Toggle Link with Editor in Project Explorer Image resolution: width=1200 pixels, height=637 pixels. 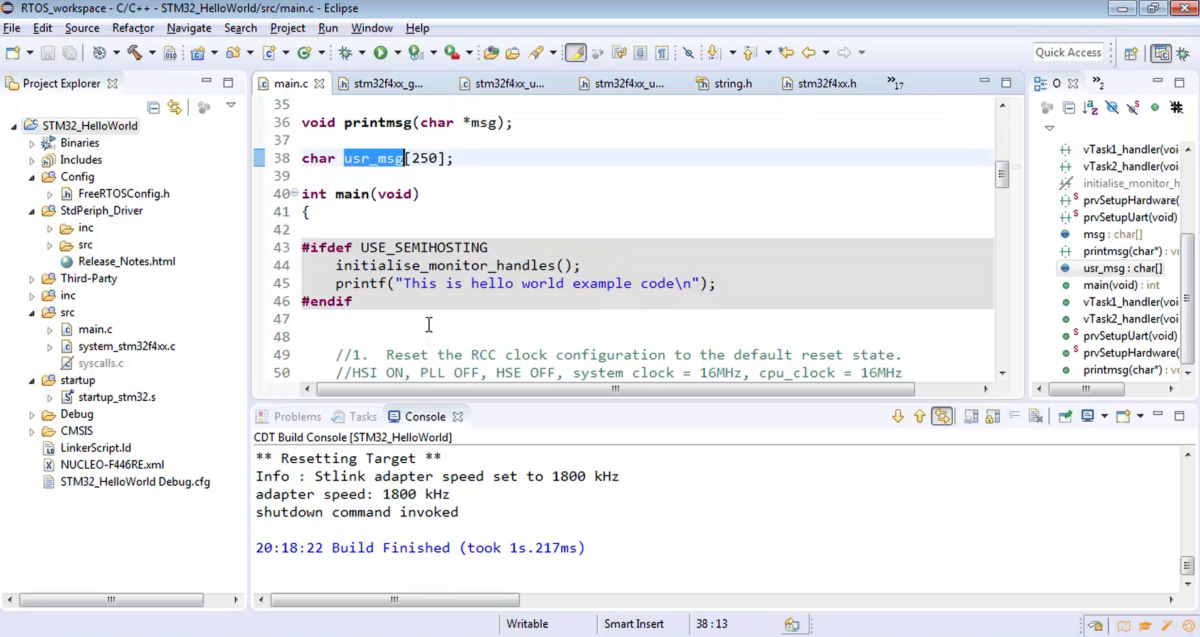pyautogui.click(x=174, y=107)
